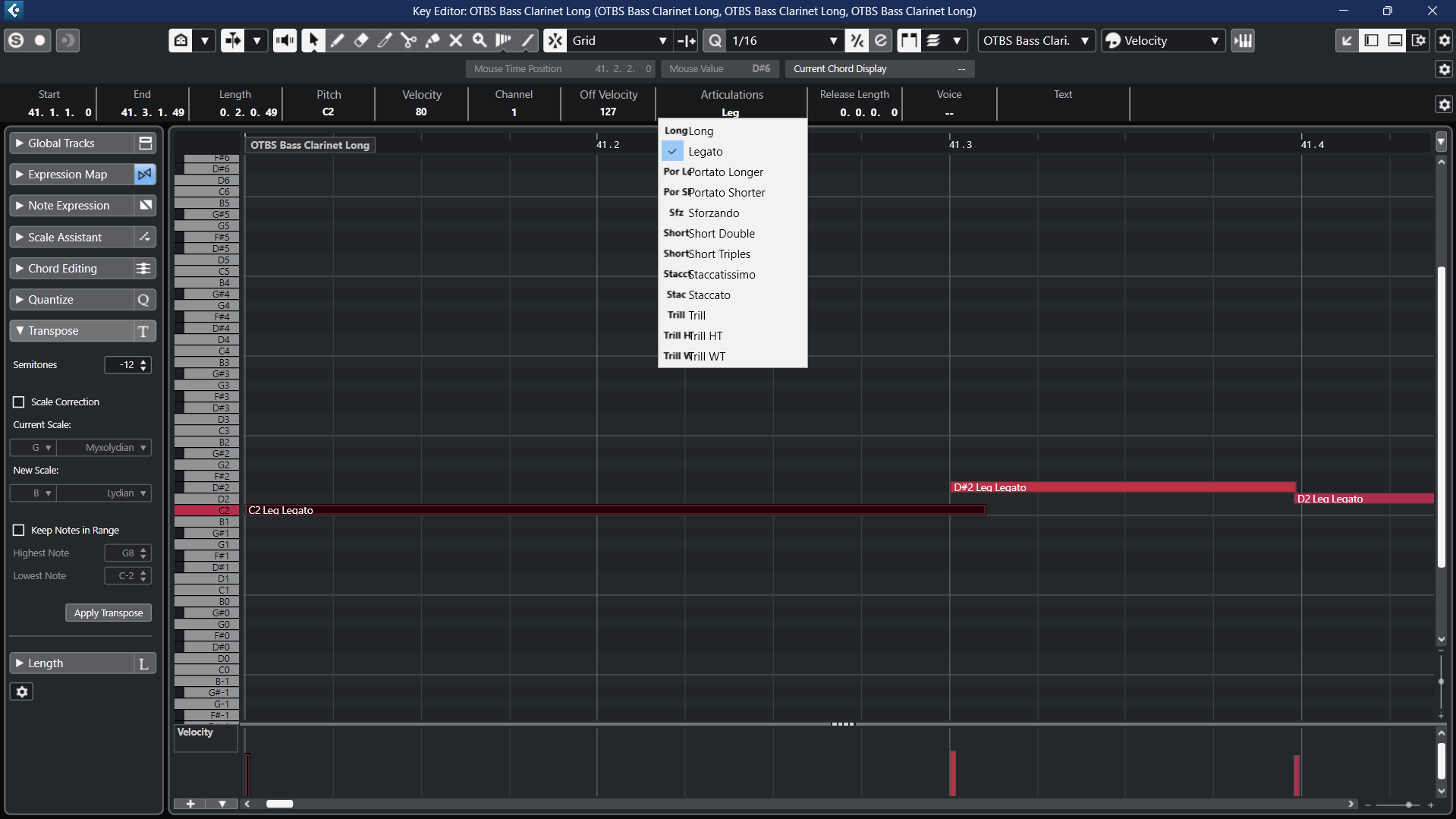The width and height of the screenshot is (1456, 819).
Task: Click the Solo Editor button
Action: pyautogui.click(x=16, y=41)
